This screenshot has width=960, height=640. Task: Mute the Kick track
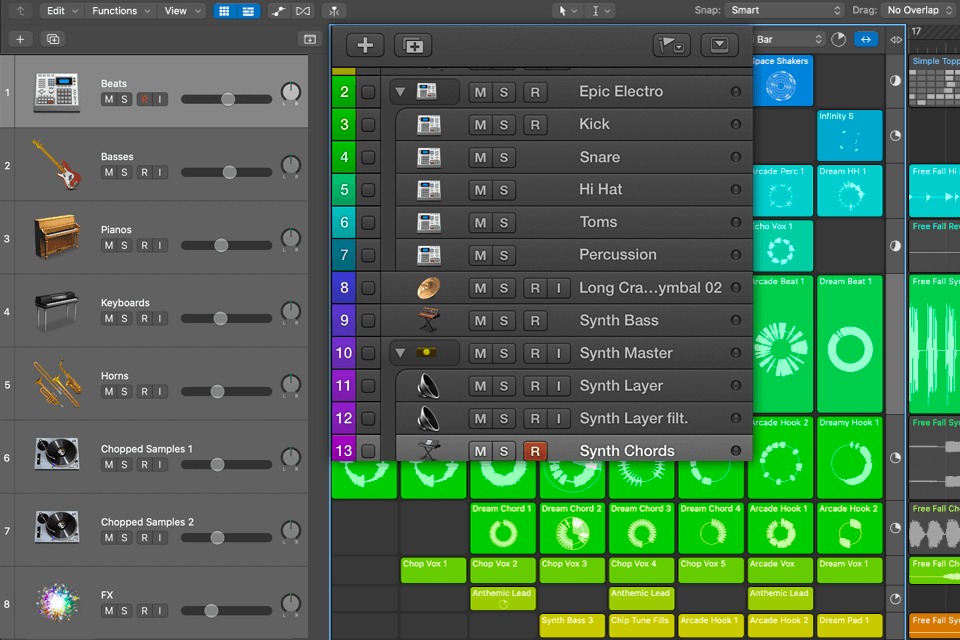point(479,124)
